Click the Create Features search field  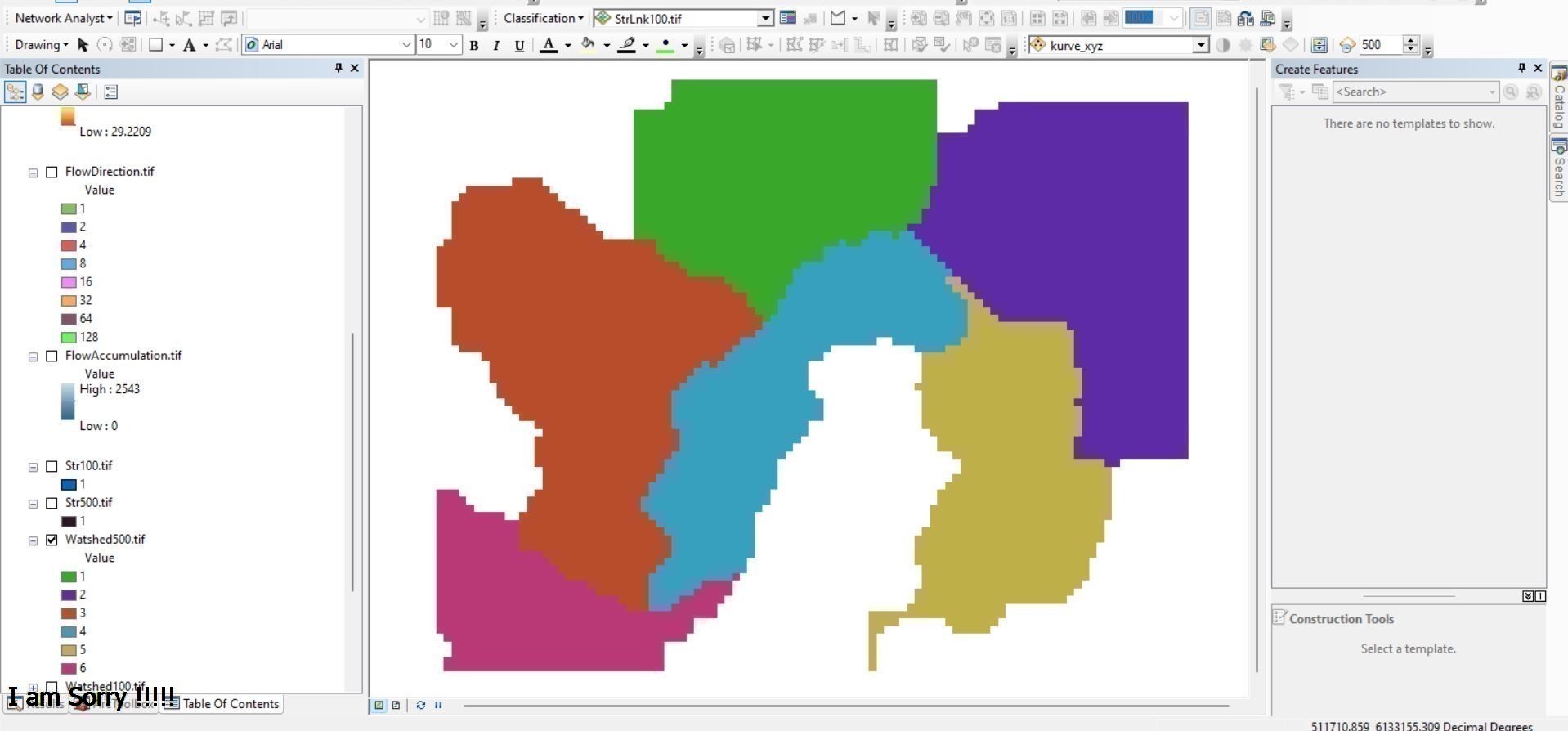(x=1416, y=92)
